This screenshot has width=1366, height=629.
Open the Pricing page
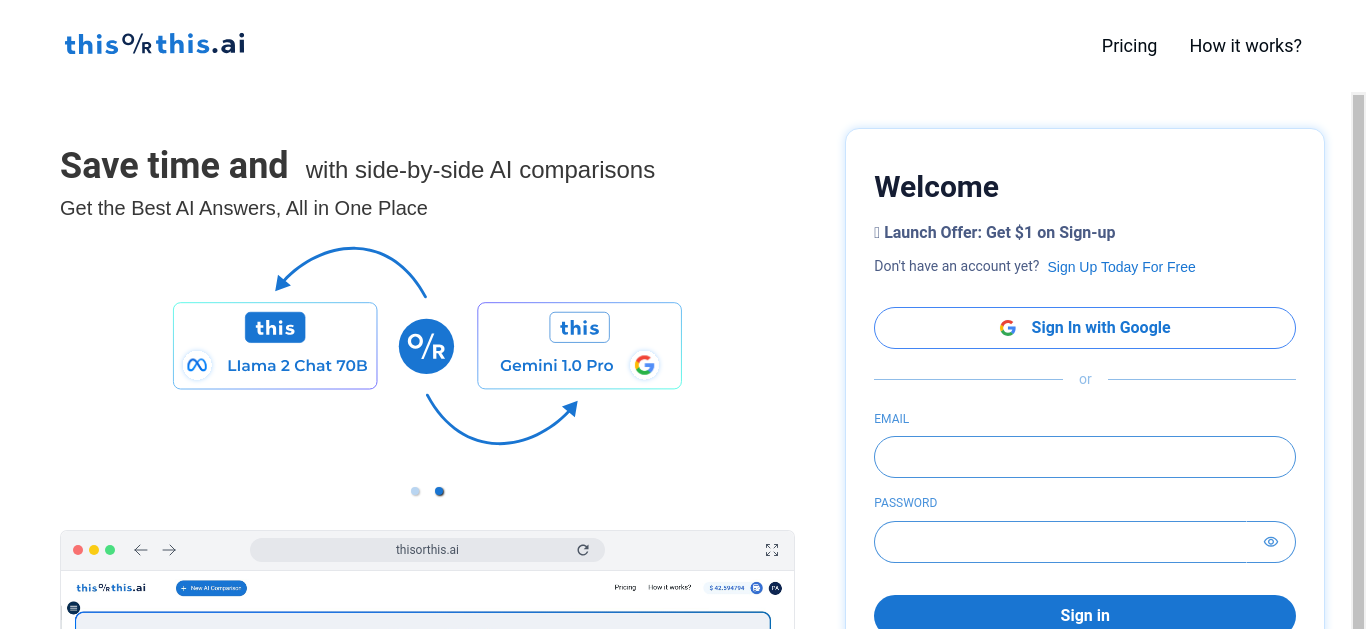1129,46
